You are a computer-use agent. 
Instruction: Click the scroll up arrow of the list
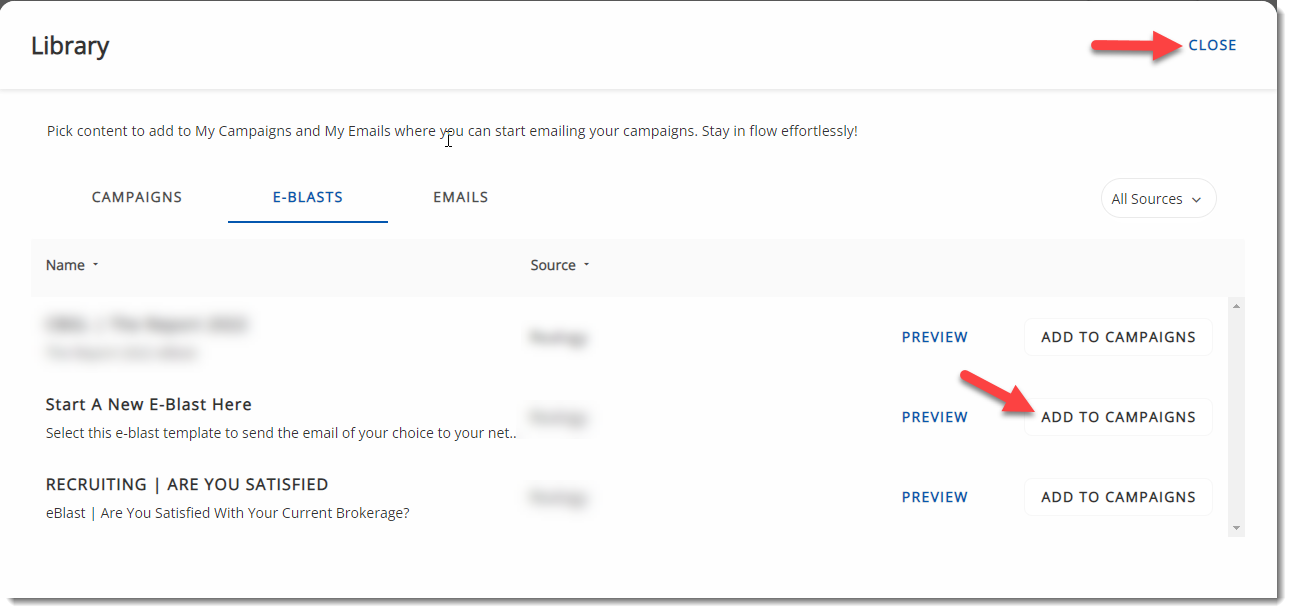[1237, 306]
